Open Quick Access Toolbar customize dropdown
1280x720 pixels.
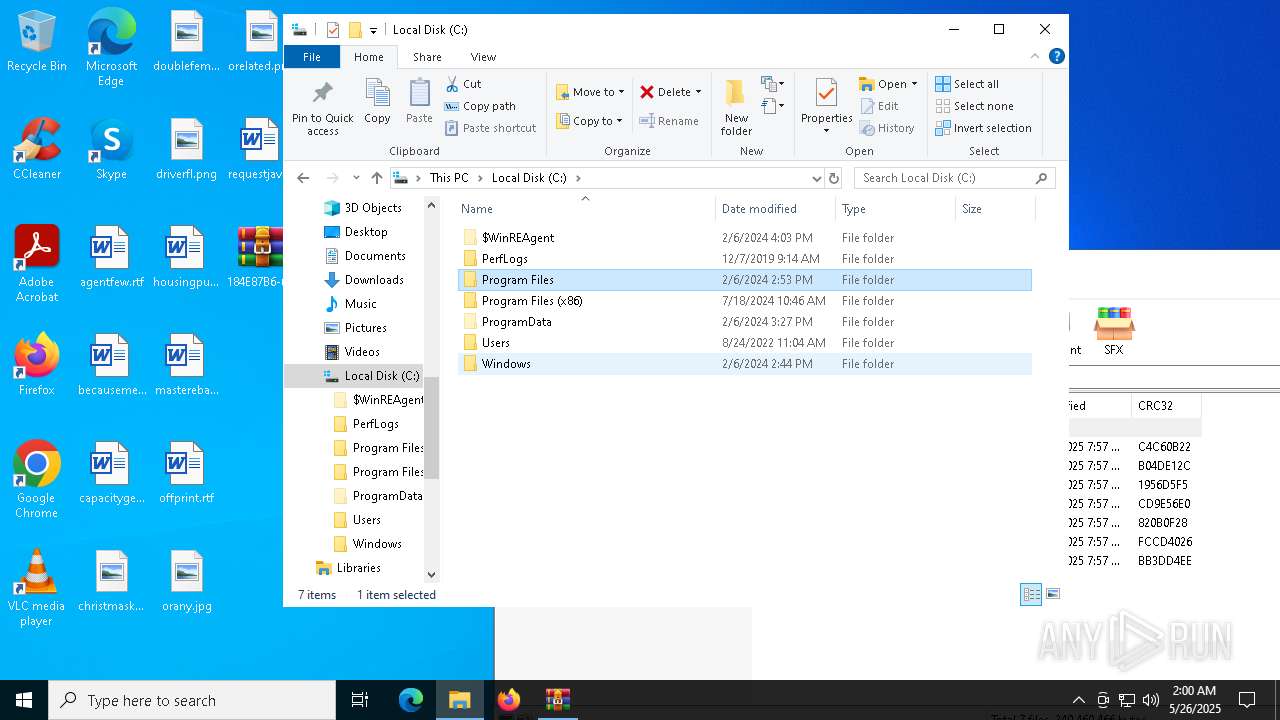coord(373,30)
